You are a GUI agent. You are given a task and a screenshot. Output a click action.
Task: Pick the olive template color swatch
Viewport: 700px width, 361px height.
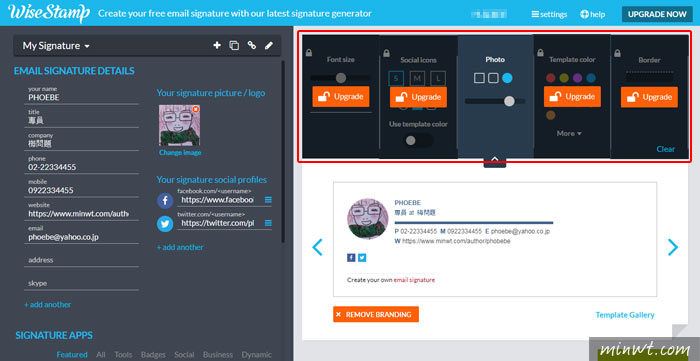pos(564,78)
